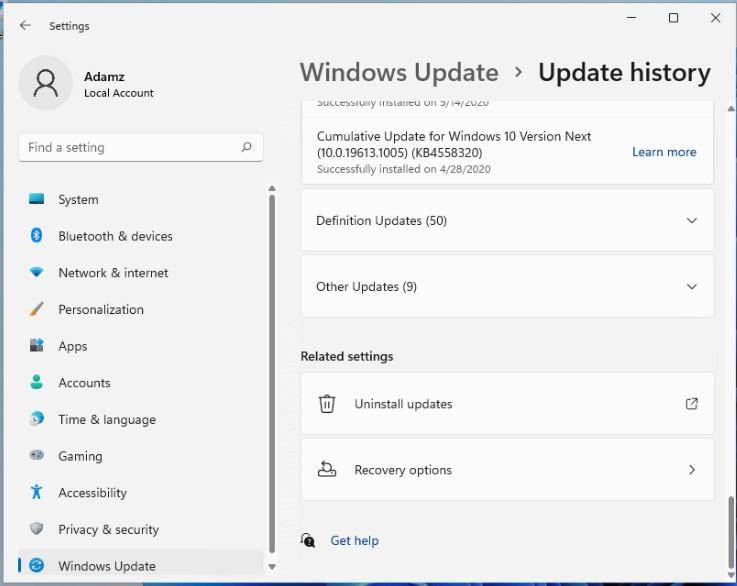This screenshot has width=737, height=586.
Task: Click the Apps icon in sidebar
Action: [x=36, y=345]
